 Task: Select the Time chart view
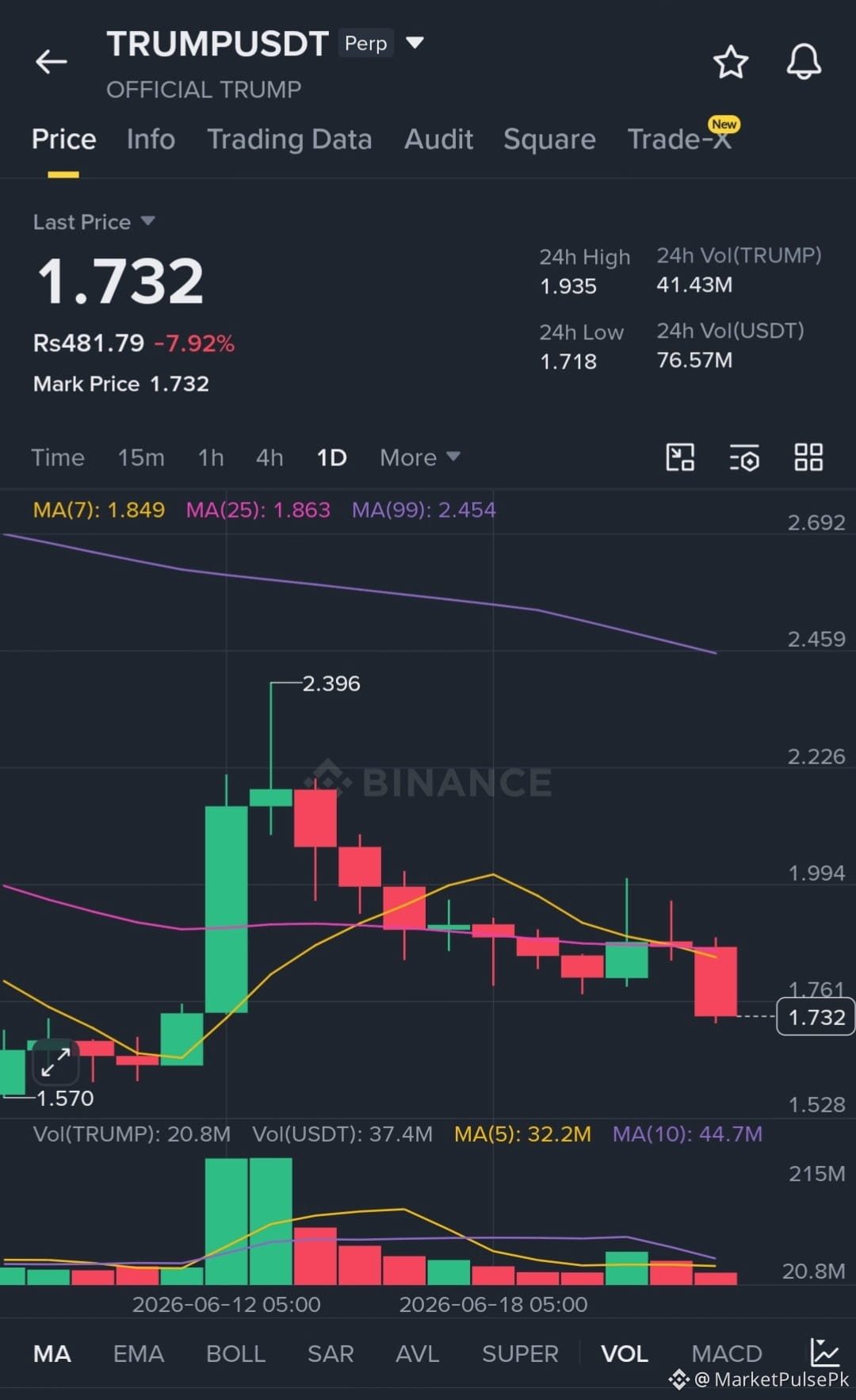click(58, 457)
